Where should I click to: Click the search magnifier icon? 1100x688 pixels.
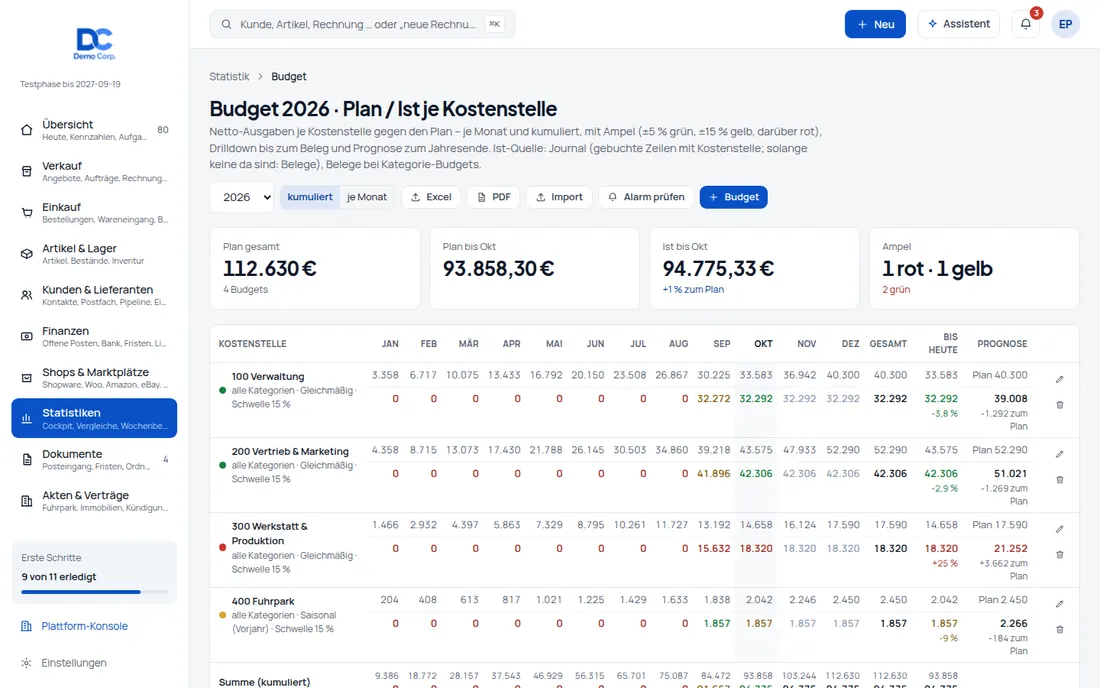227,24
